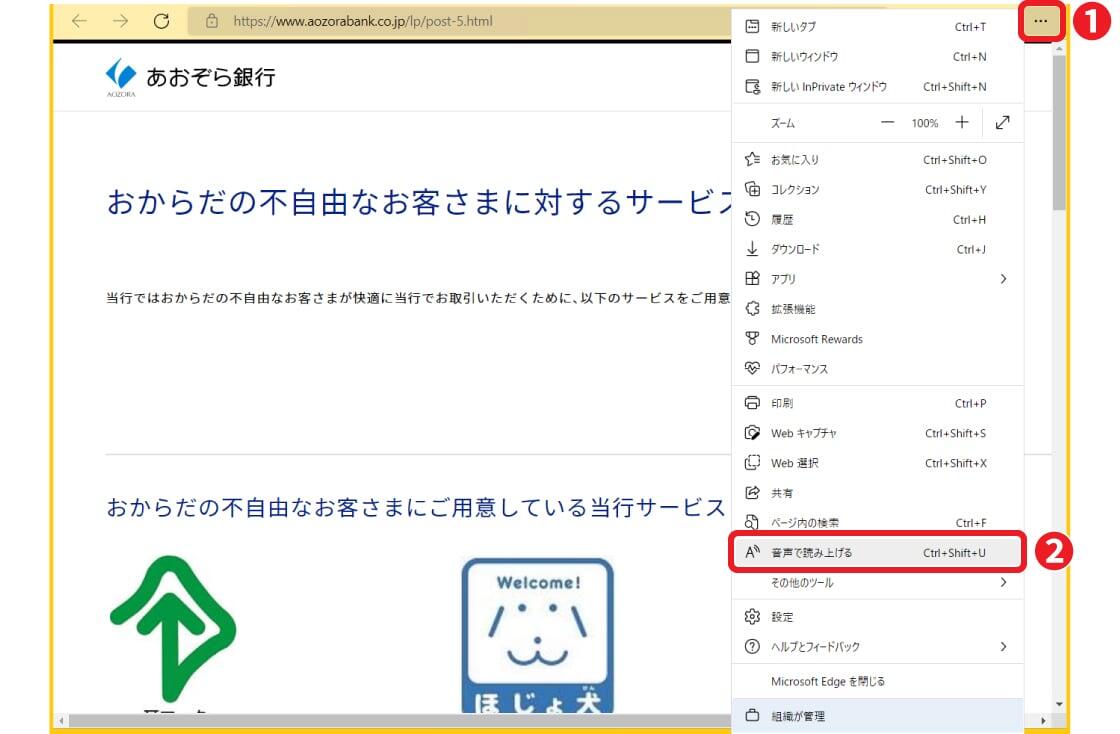The width and height of the screenshot is (1120, 734).
Task: Click the full screen expand icon
Action: pyautogui.click(x=1002, y=123)
